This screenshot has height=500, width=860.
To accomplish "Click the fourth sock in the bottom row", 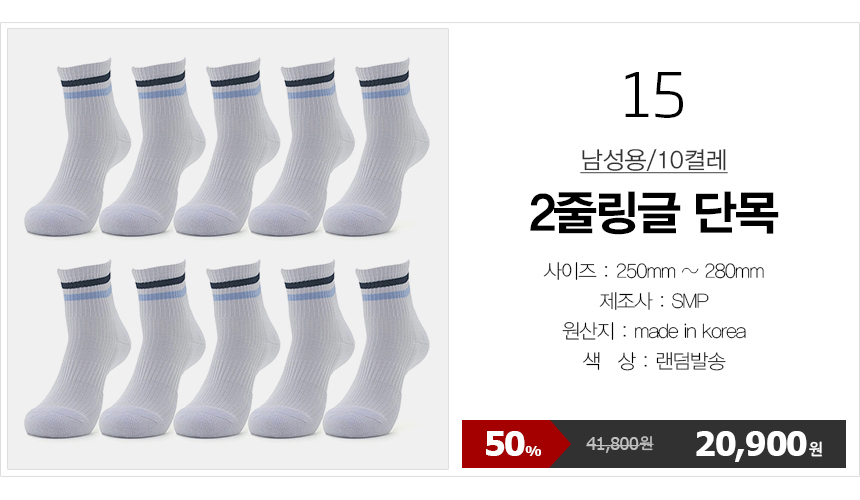I will [x=301, y=350].
